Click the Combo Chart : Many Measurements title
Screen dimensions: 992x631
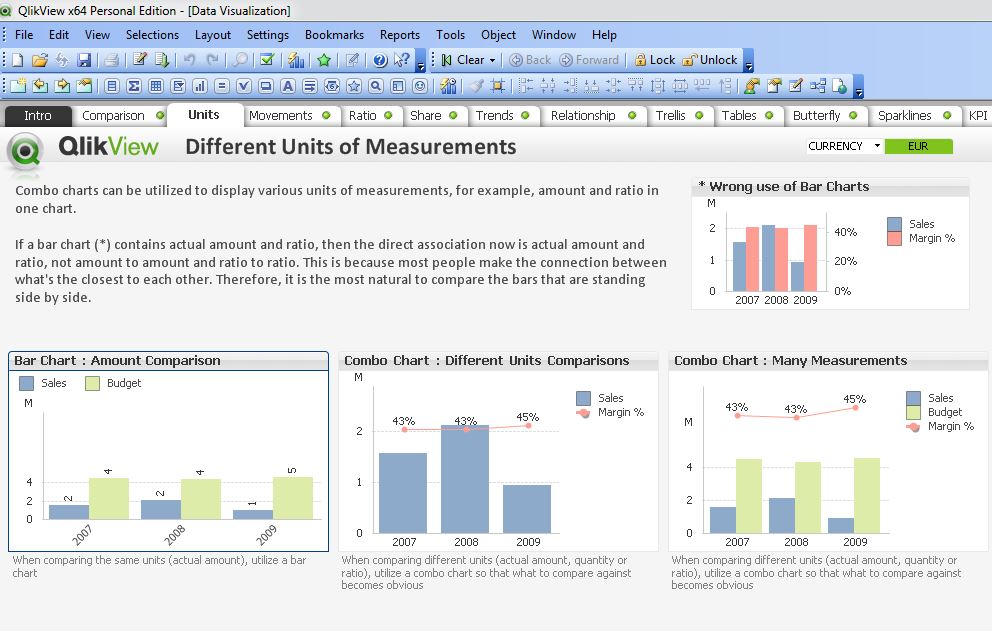790,361
